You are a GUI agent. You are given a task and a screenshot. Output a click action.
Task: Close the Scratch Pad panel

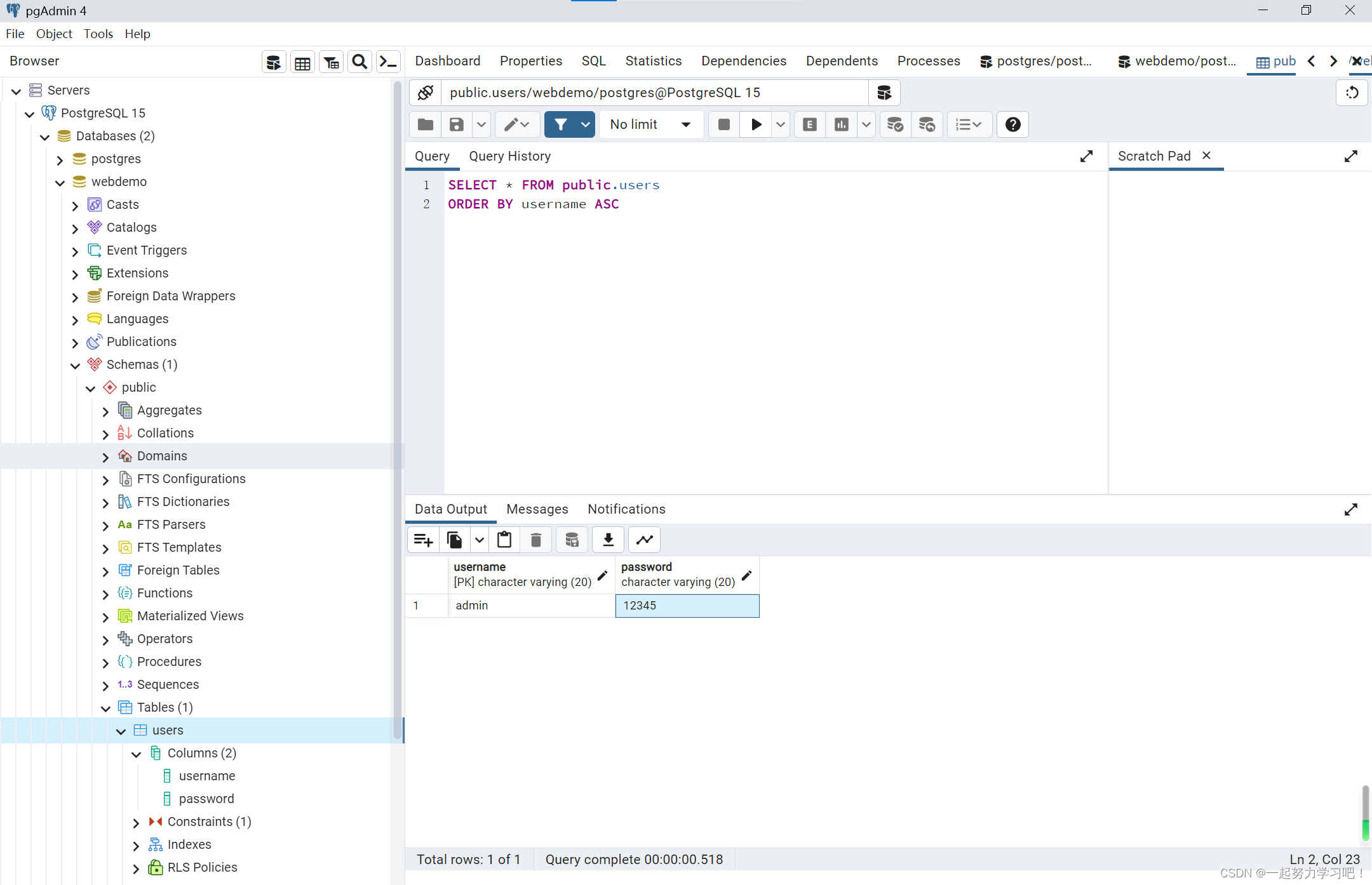(1206, 156)
